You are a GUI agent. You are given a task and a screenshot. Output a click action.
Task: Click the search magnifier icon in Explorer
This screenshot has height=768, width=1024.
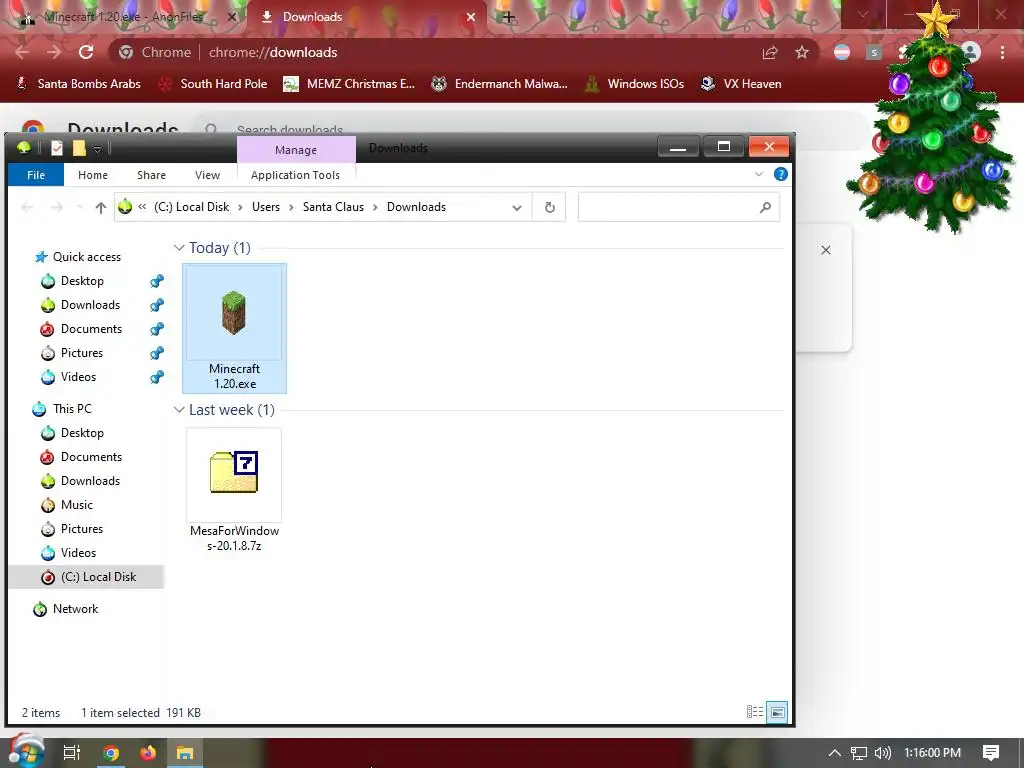765,207
